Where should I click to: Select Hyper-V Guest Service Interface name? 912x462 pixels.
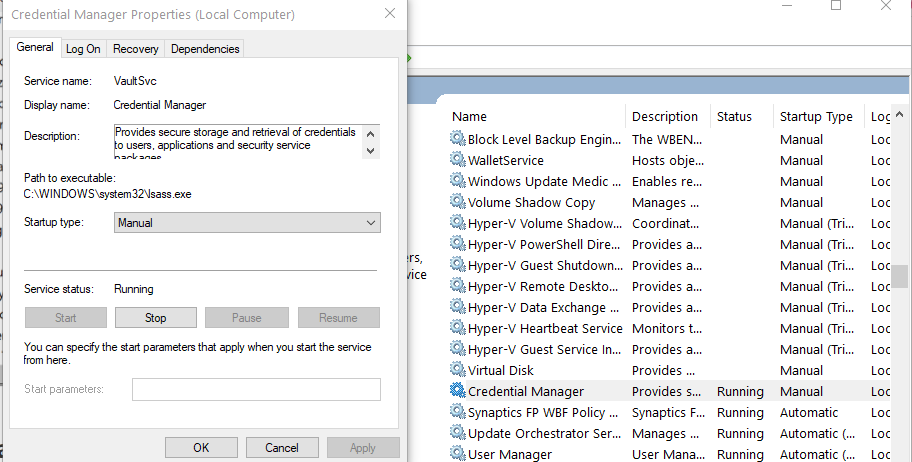click(x=544, y=349)
